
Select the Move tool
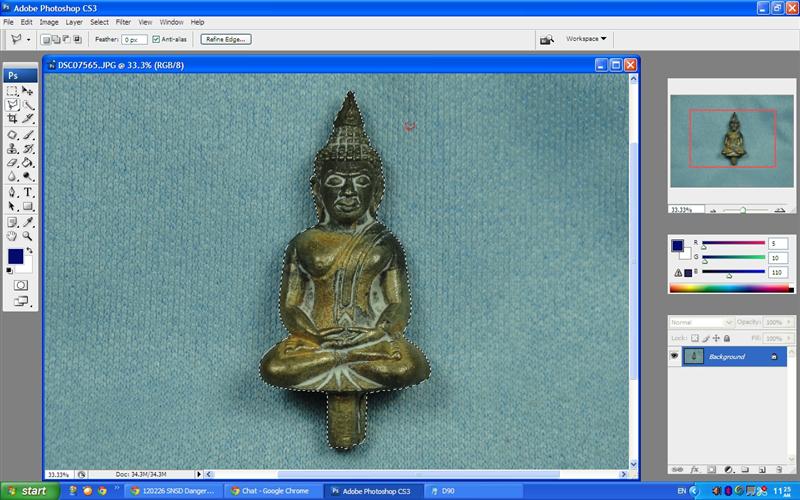(x=28, y=90)
